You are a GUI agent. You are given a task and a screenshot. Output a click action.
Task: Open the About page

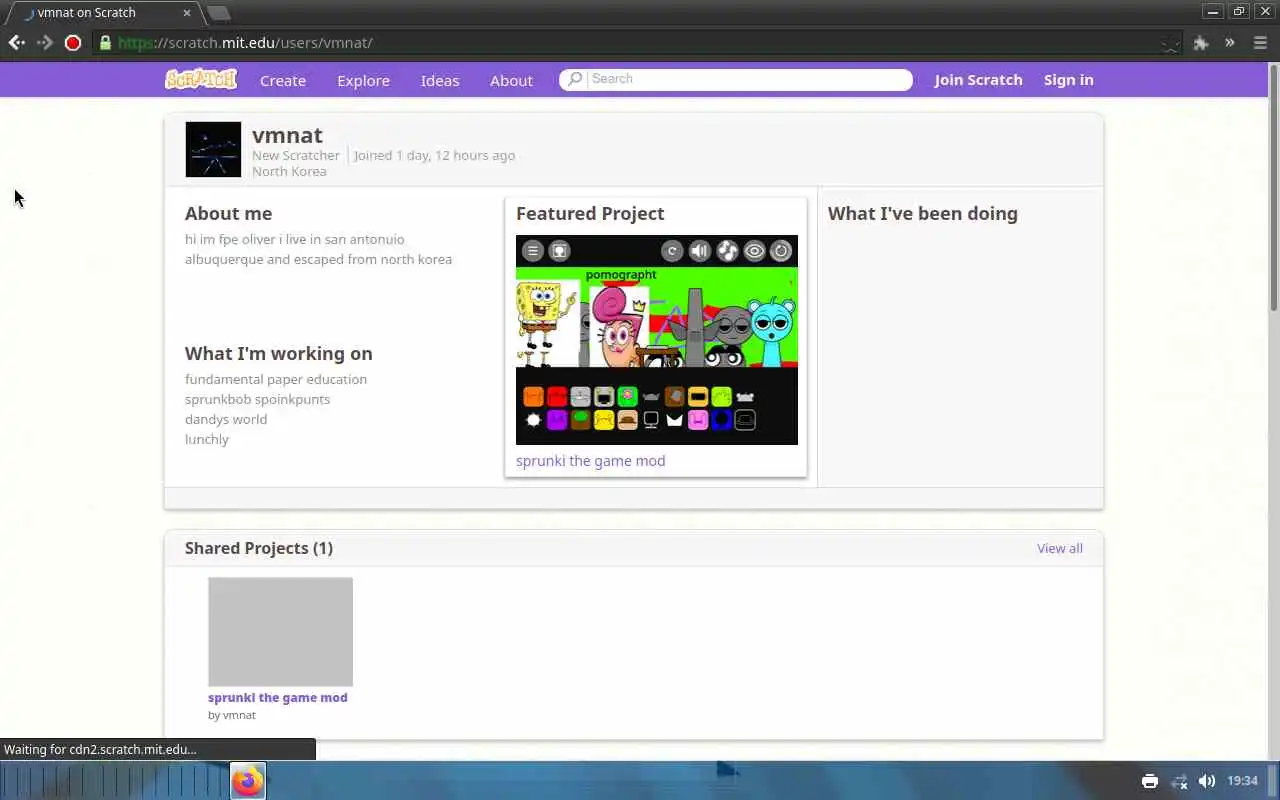point(511,80)
